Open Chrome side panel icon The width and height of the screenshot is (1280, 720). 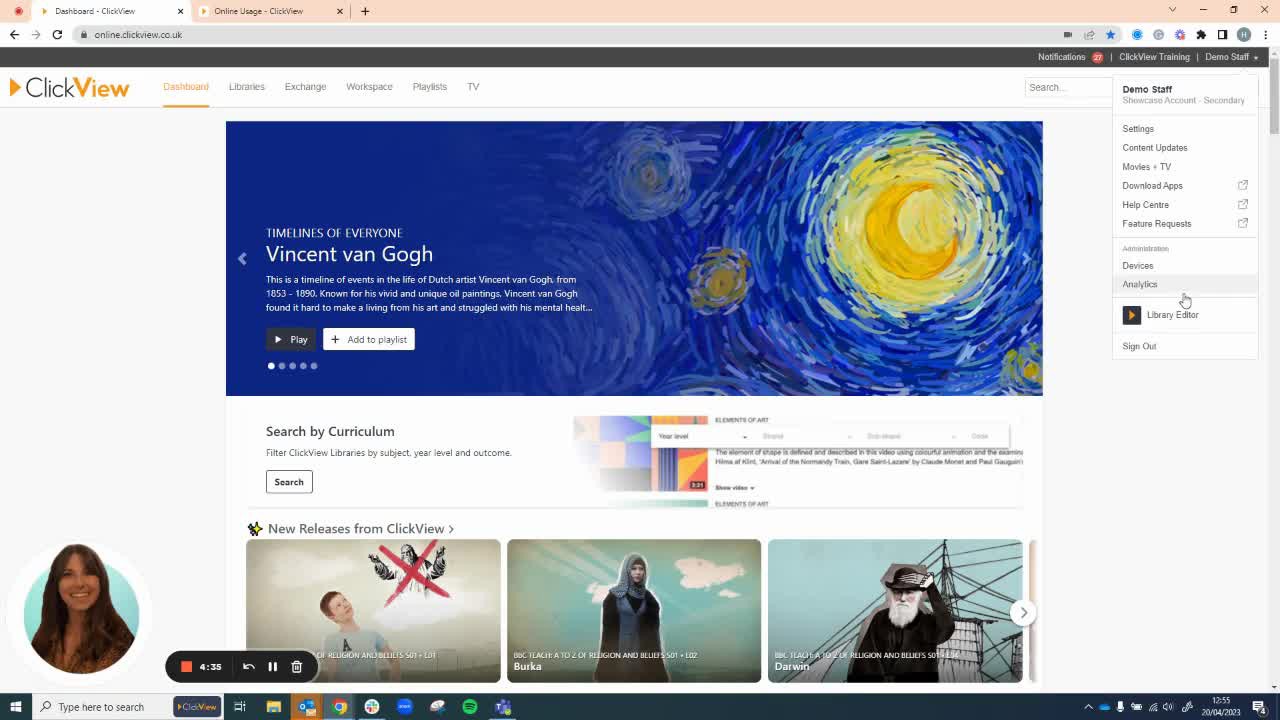1222,35
